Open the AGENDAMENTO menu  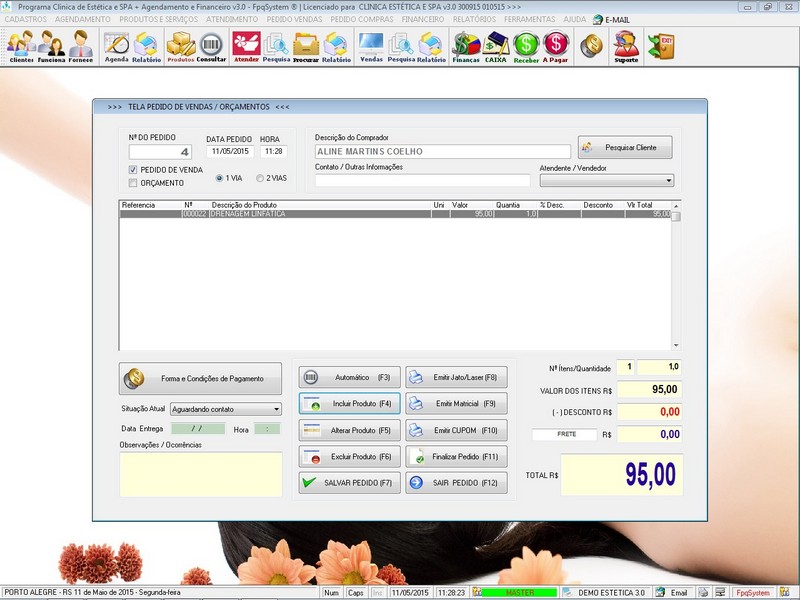(83, 19)
